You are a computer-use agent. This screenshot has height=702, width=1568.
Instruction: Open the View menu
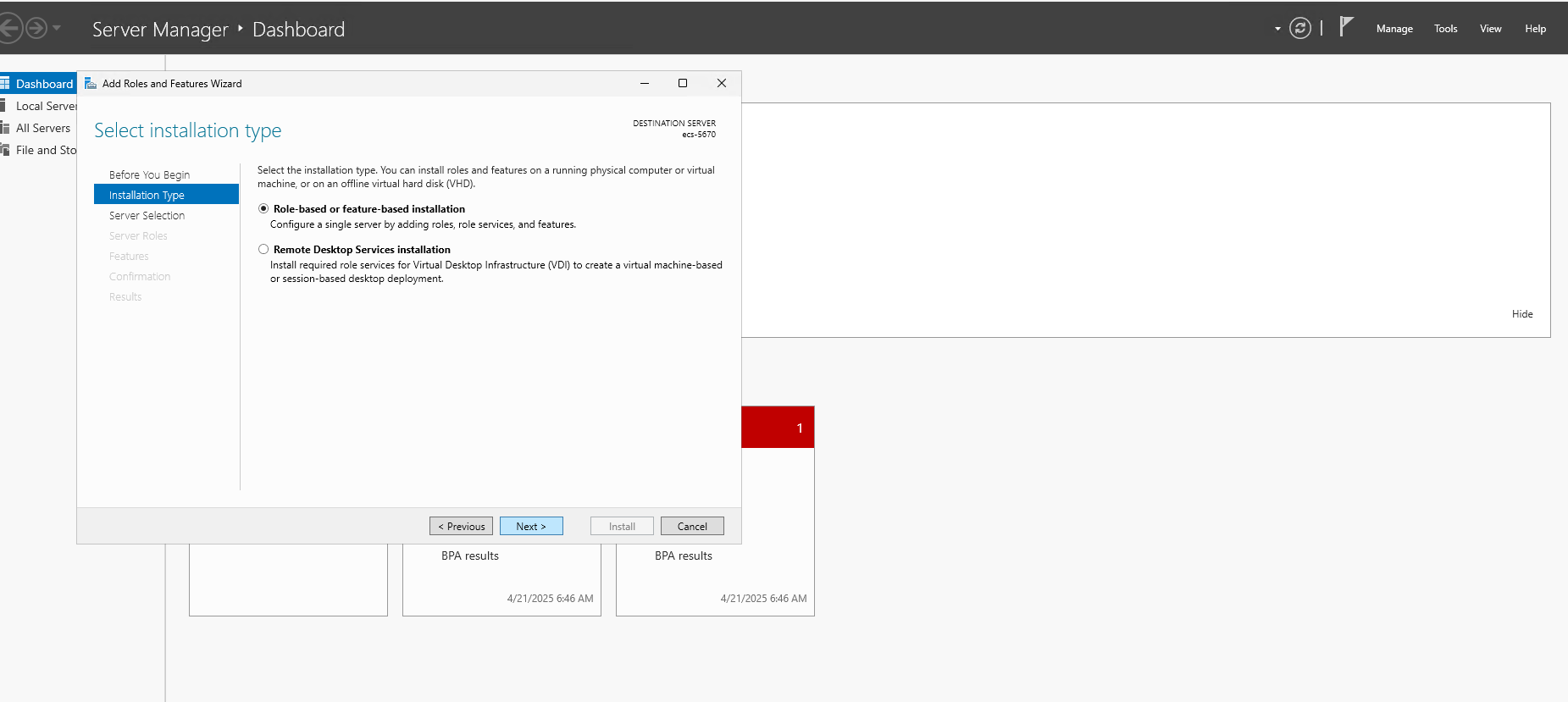point(1490,29)
